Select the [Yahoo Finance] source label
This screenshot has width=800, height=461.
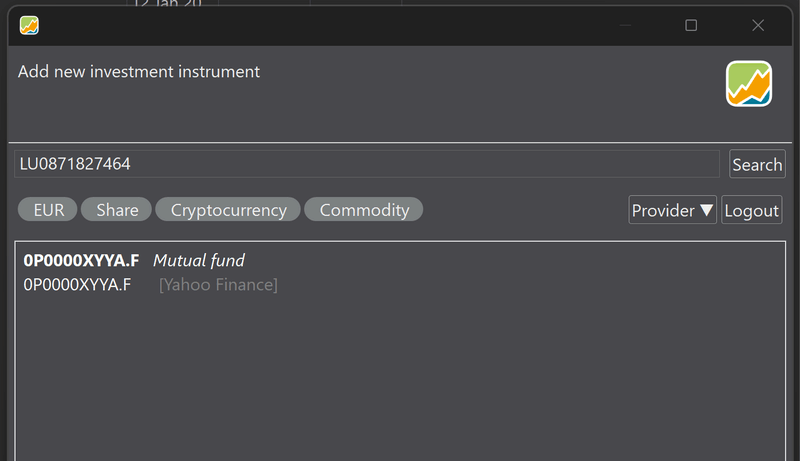click(218, 286)
